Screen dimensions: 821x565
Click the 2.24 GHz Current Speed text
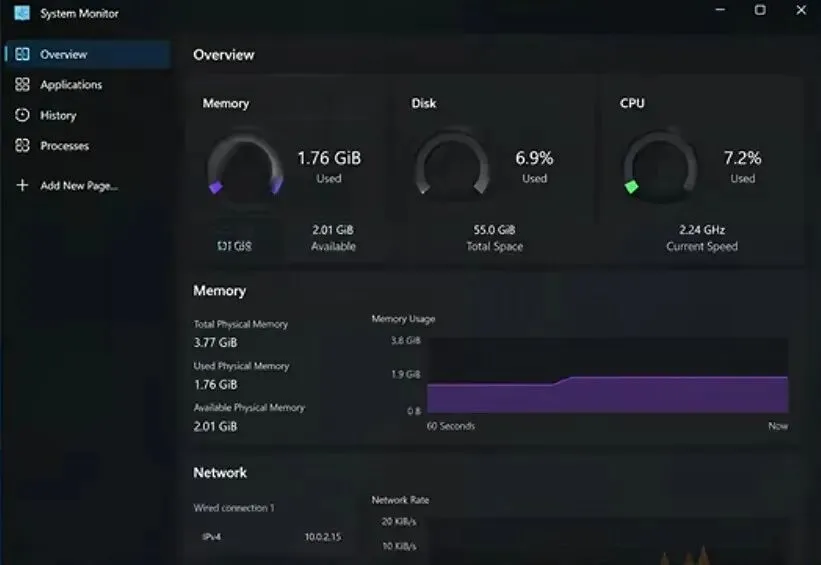click(702, 238)
